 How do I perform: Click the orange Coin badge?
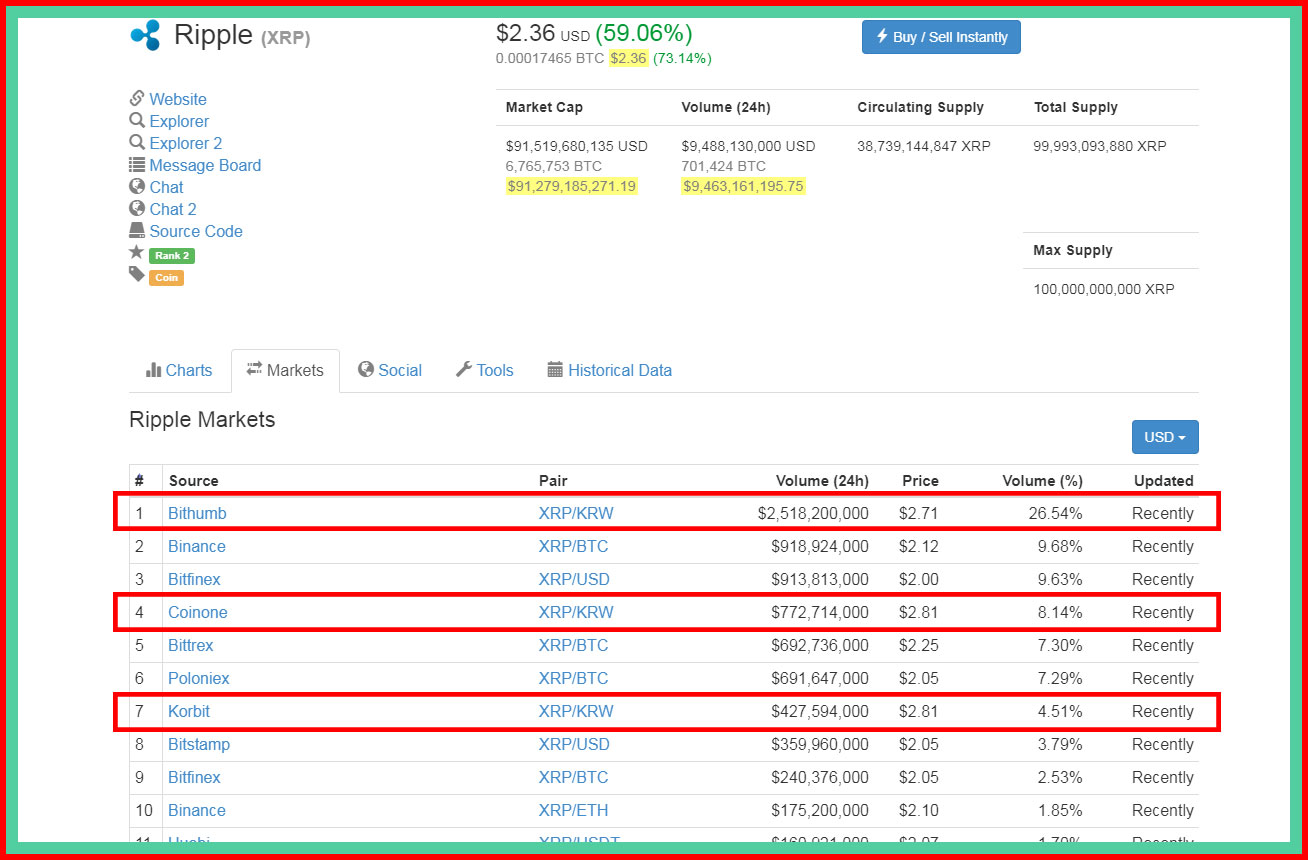click(166, 278)
